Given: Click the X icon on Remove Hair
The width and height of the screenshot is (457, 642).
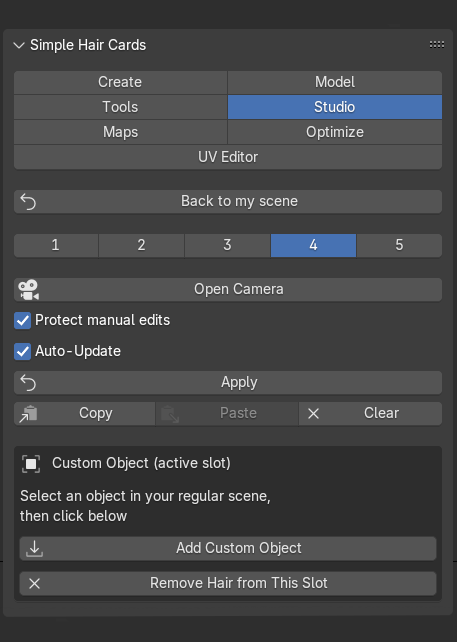Looking at the screenshot, I should point(34,584).
